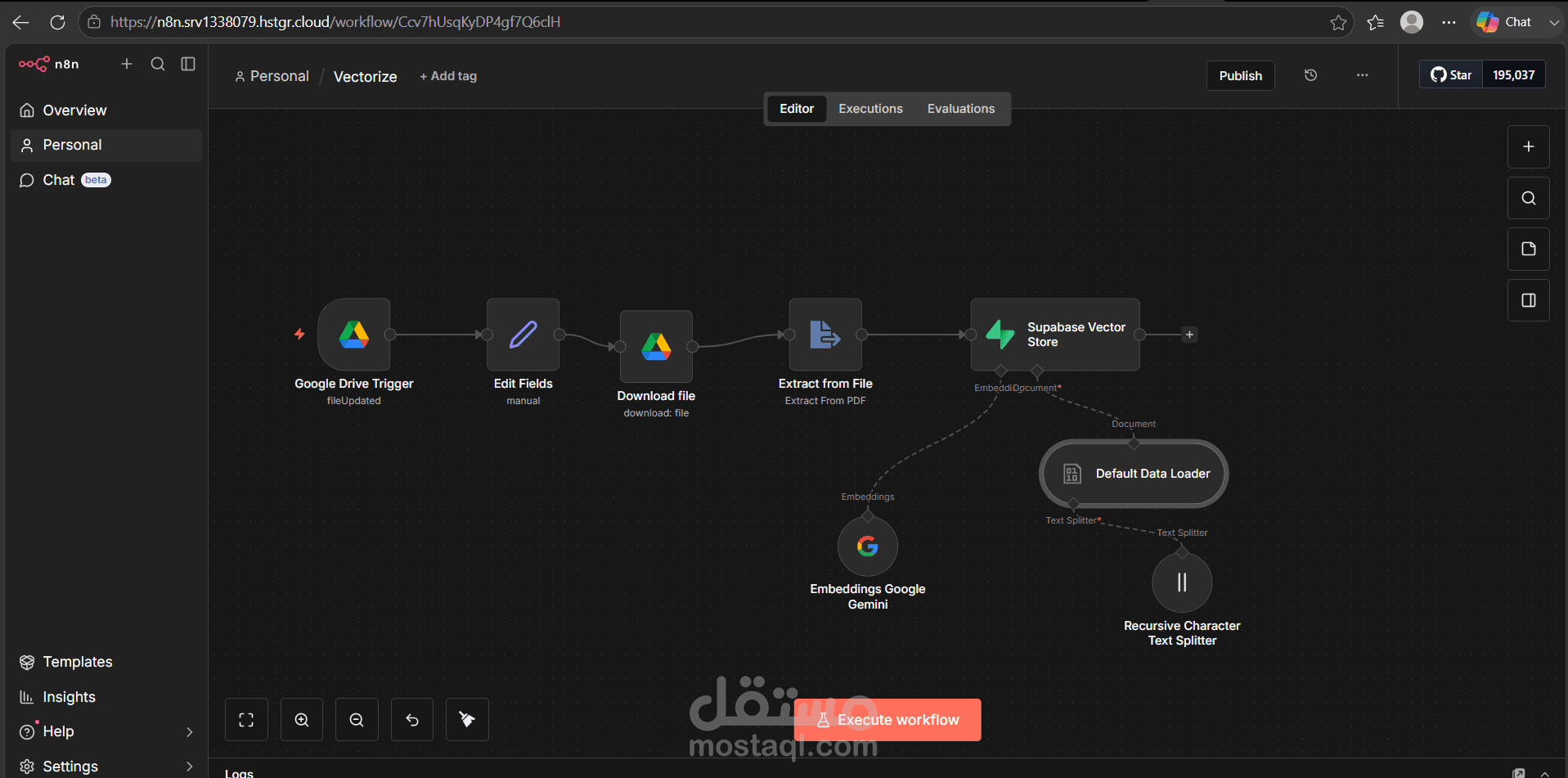Open workflow history

1310,75
